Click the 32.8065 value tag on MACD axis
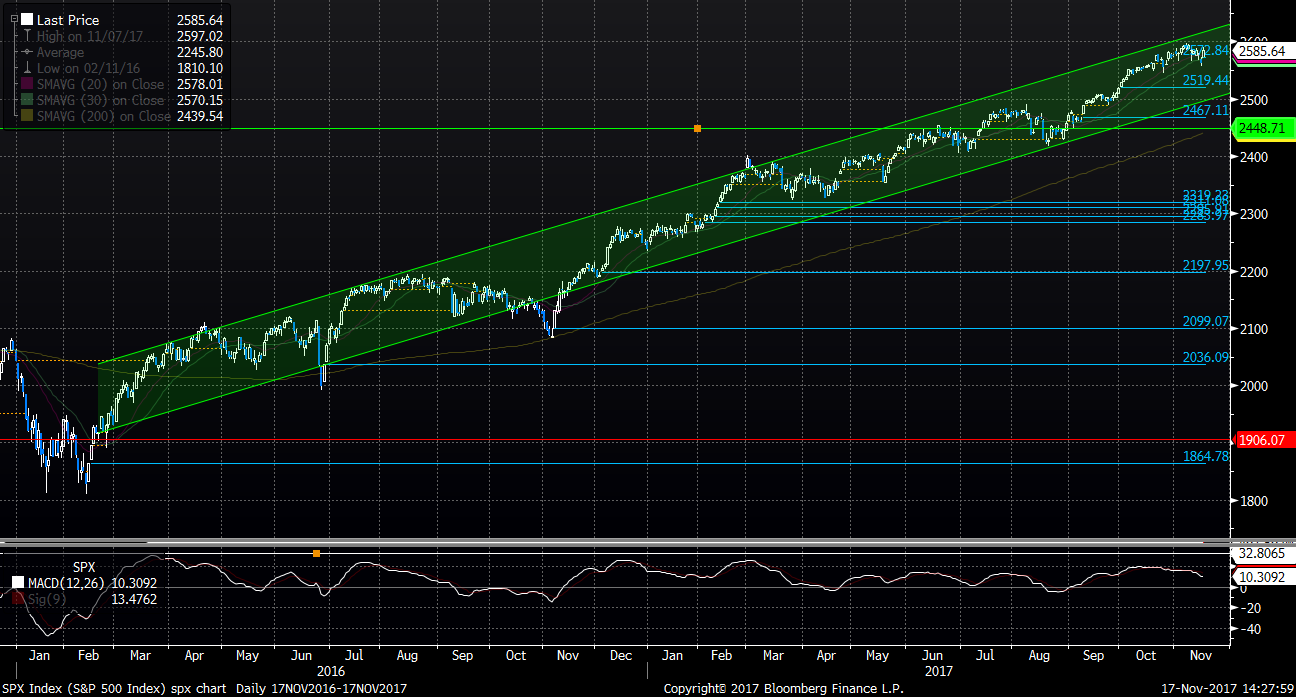 point(1264,552)
